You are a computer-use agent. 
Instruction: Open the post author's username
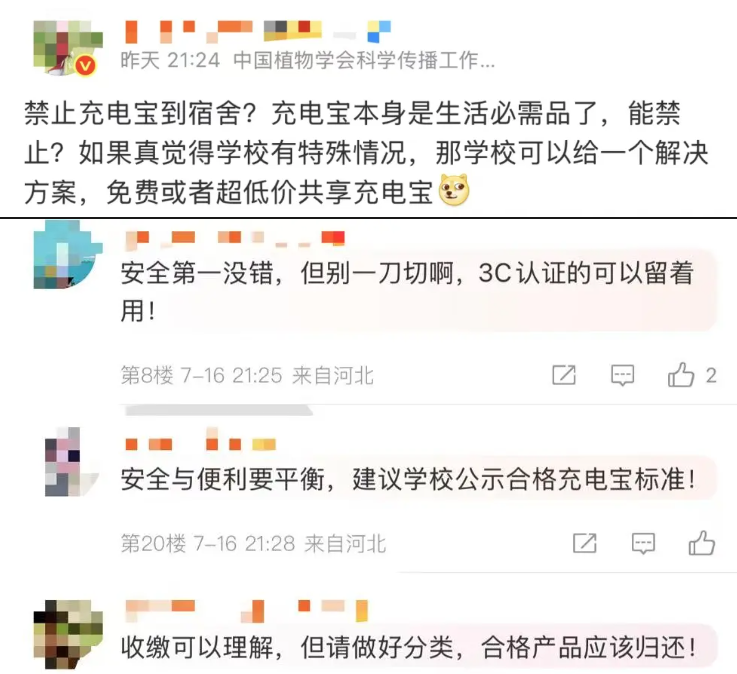(258, 31)
